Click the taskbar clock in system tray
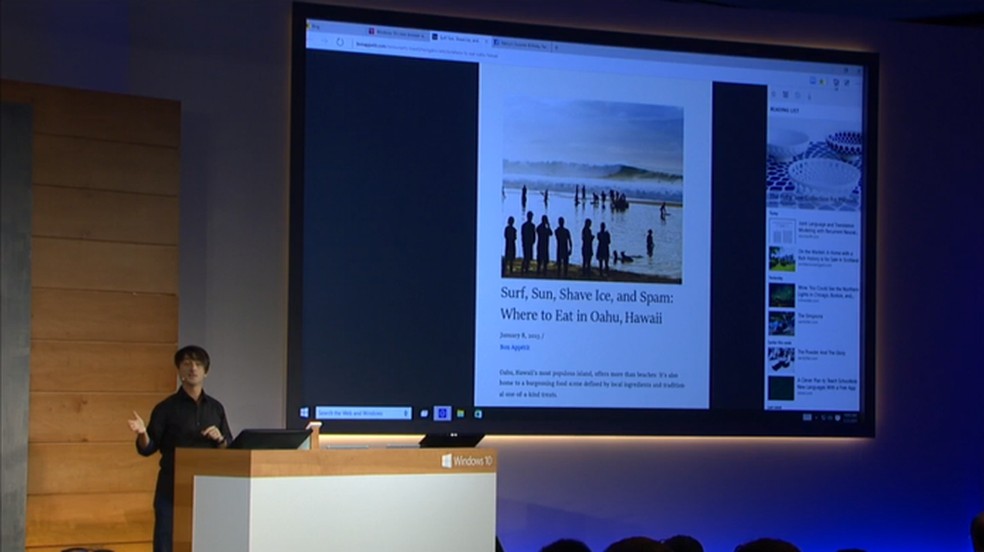 [x=850, y=418]
